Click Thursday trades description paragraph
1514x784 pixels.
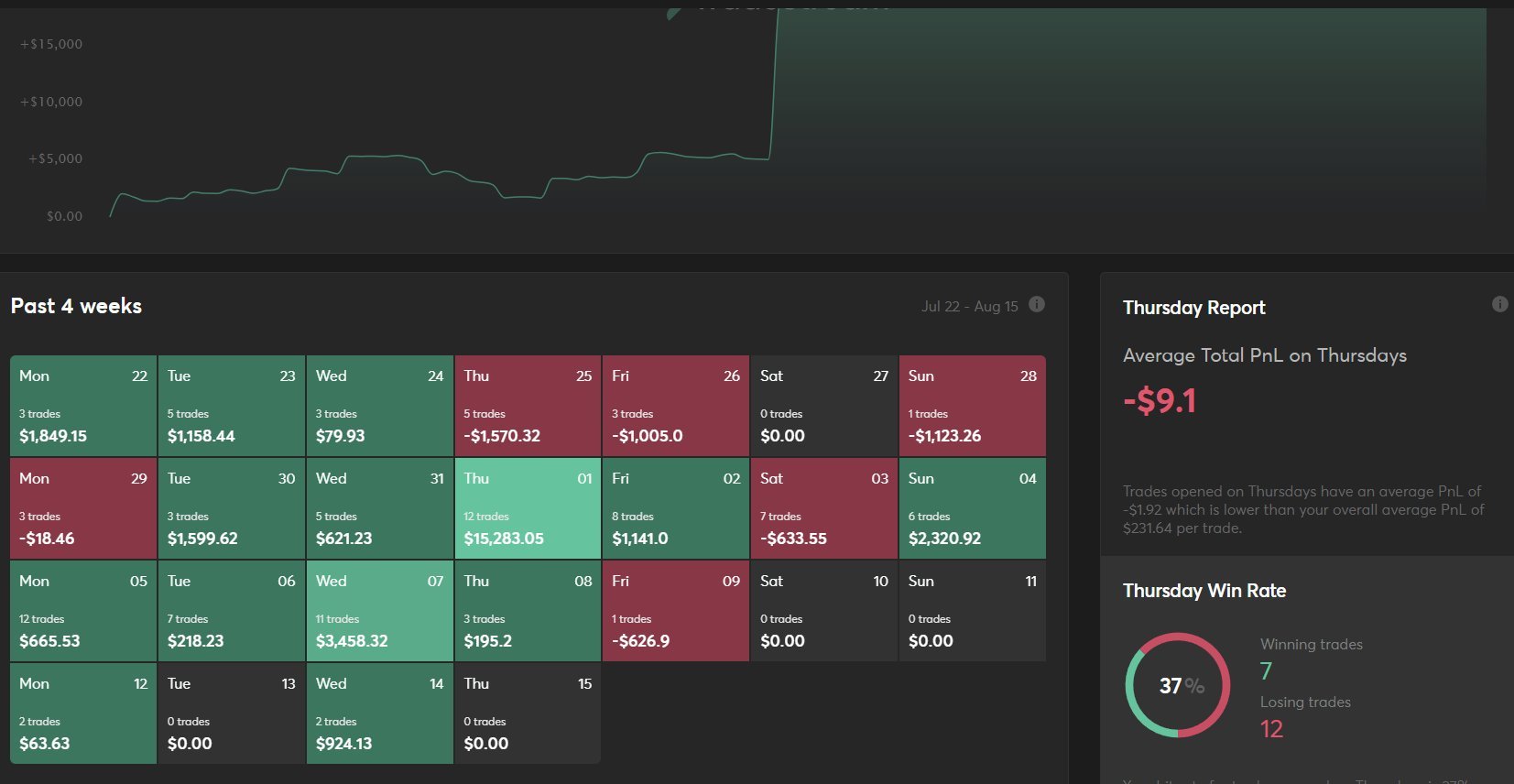pos(1303,509)
